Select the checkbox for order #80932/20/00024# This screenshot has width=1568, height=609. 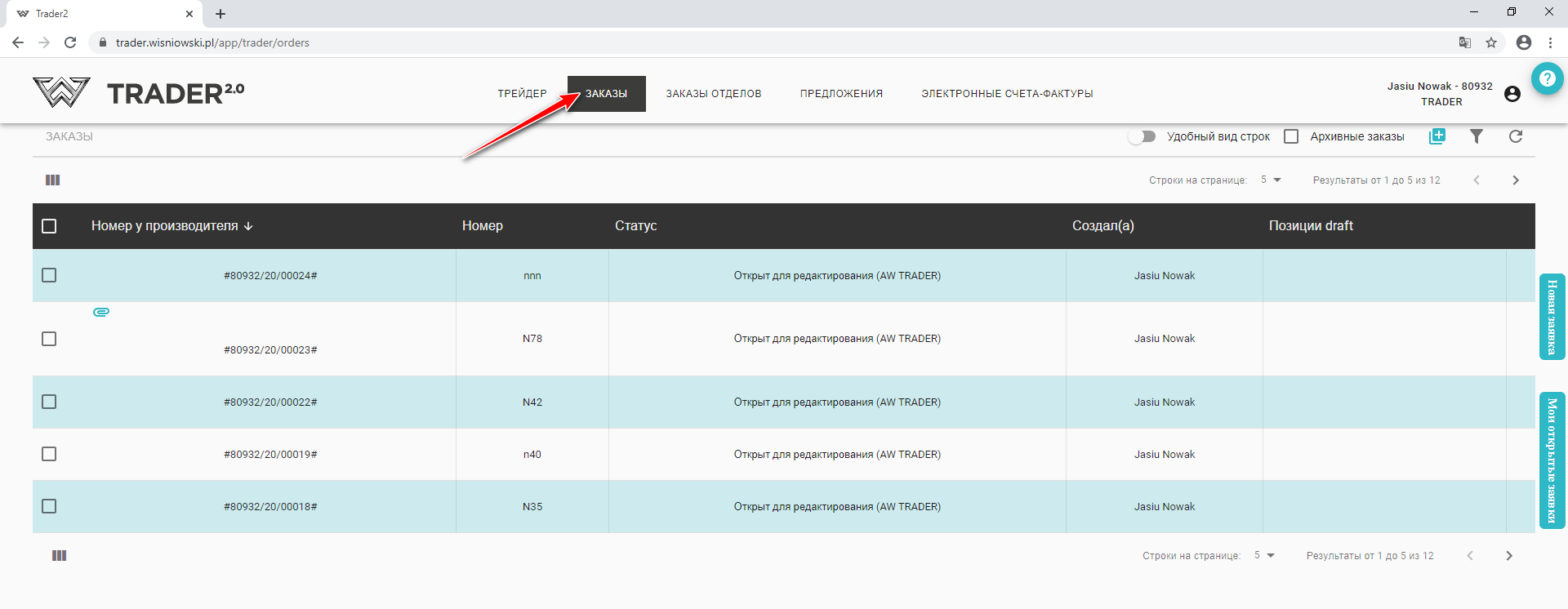pos(49,275)
